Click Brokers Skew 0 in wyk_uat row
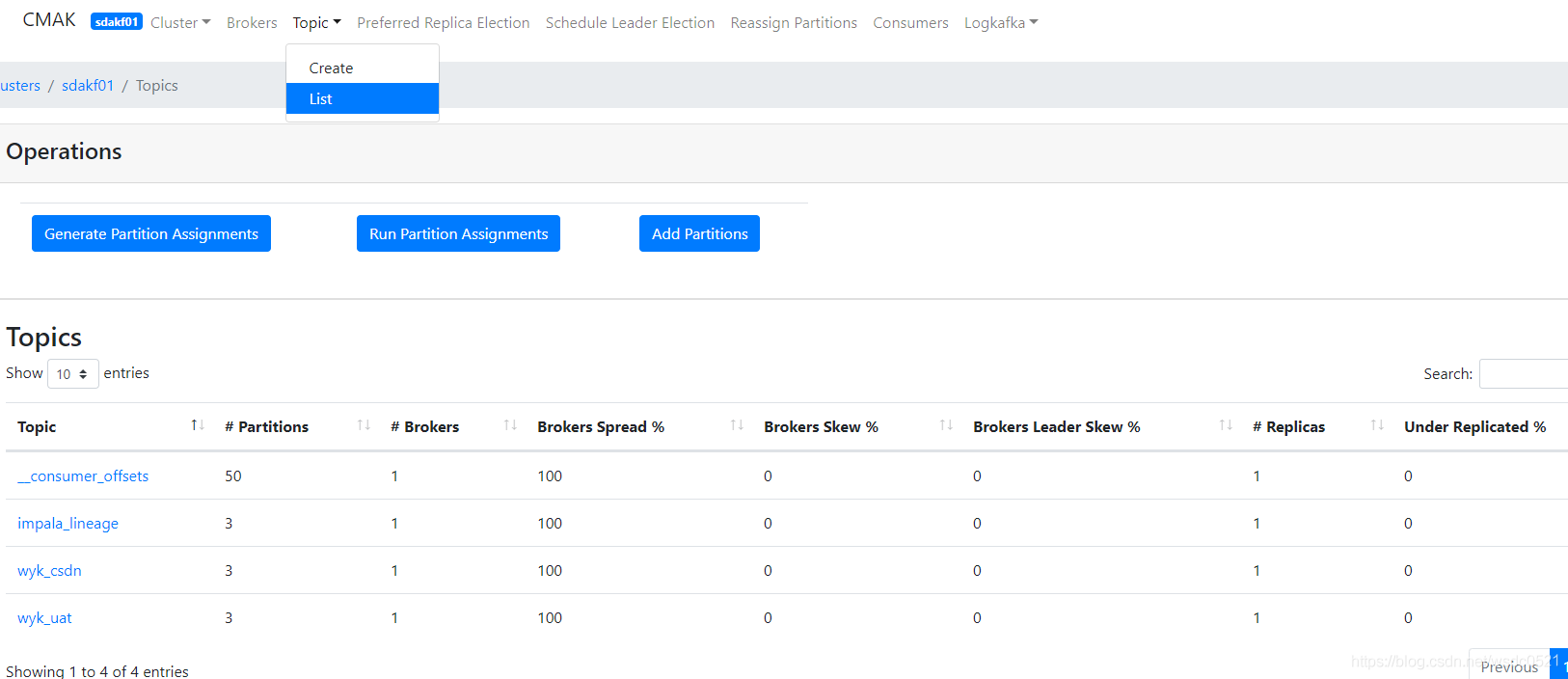Screen dimensions: 1568x679 (x=768, y=617)
